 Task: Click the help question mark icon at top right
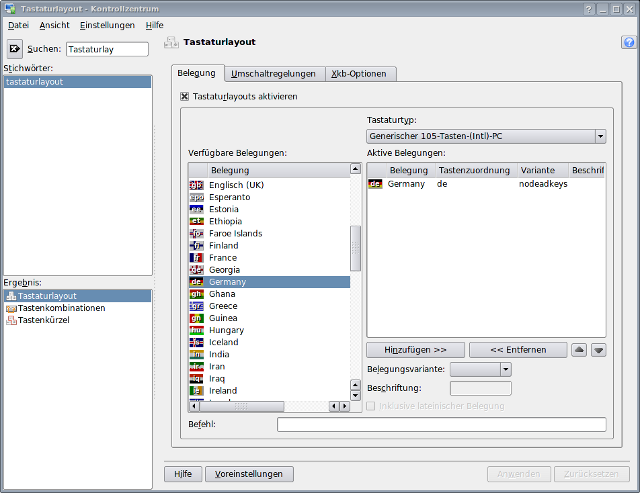(627, 43)
